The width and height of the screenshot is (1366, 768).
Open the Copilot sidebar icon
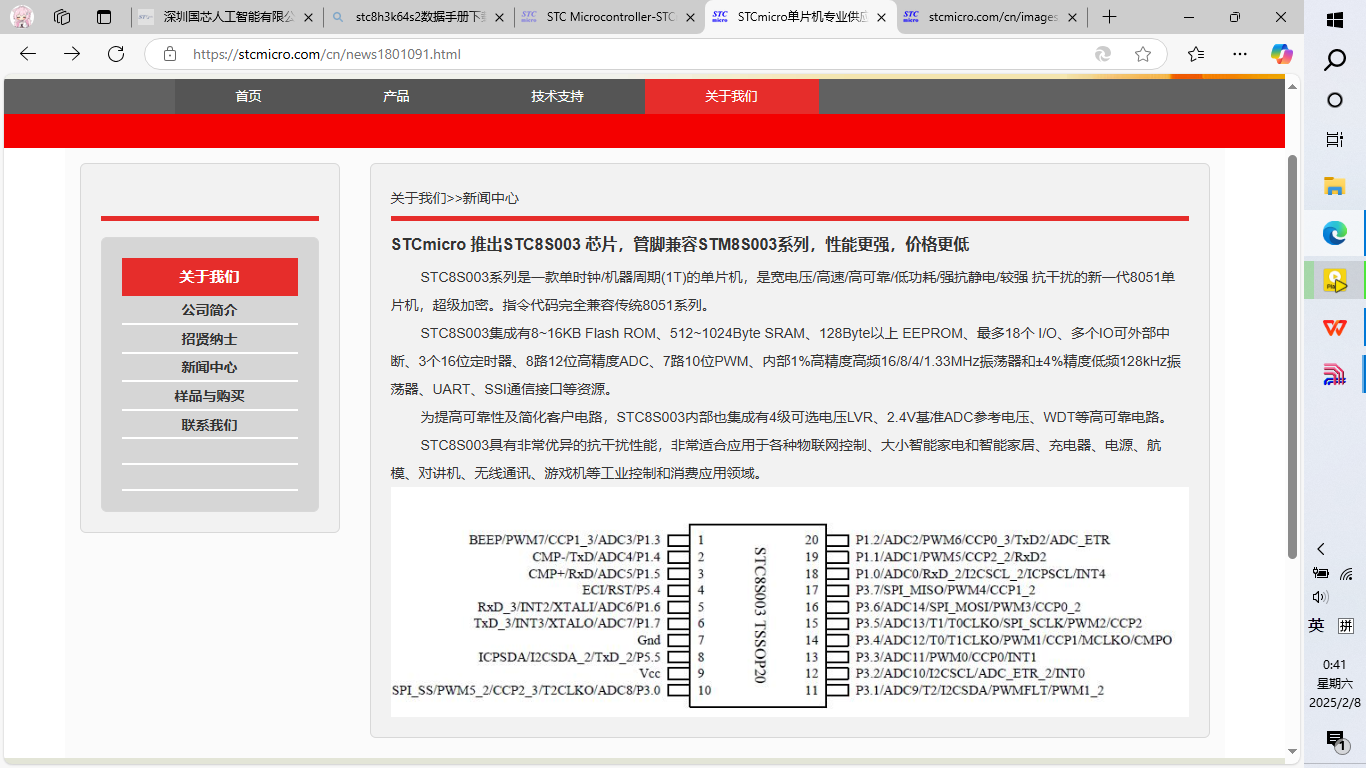tap(1281, 54)
